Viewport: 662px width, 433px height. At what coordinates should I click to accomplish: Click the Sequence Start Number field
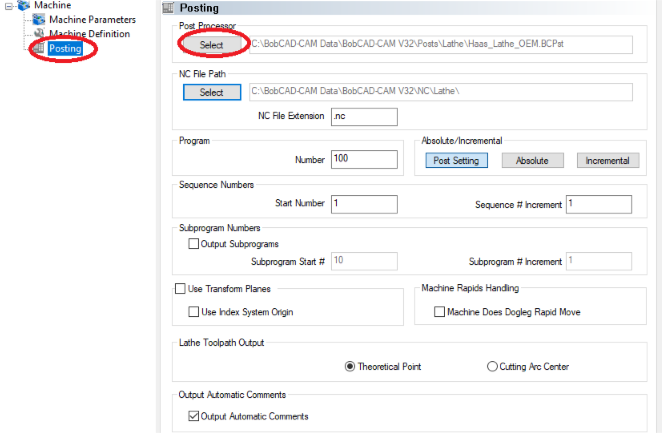(x=364, y=204)
